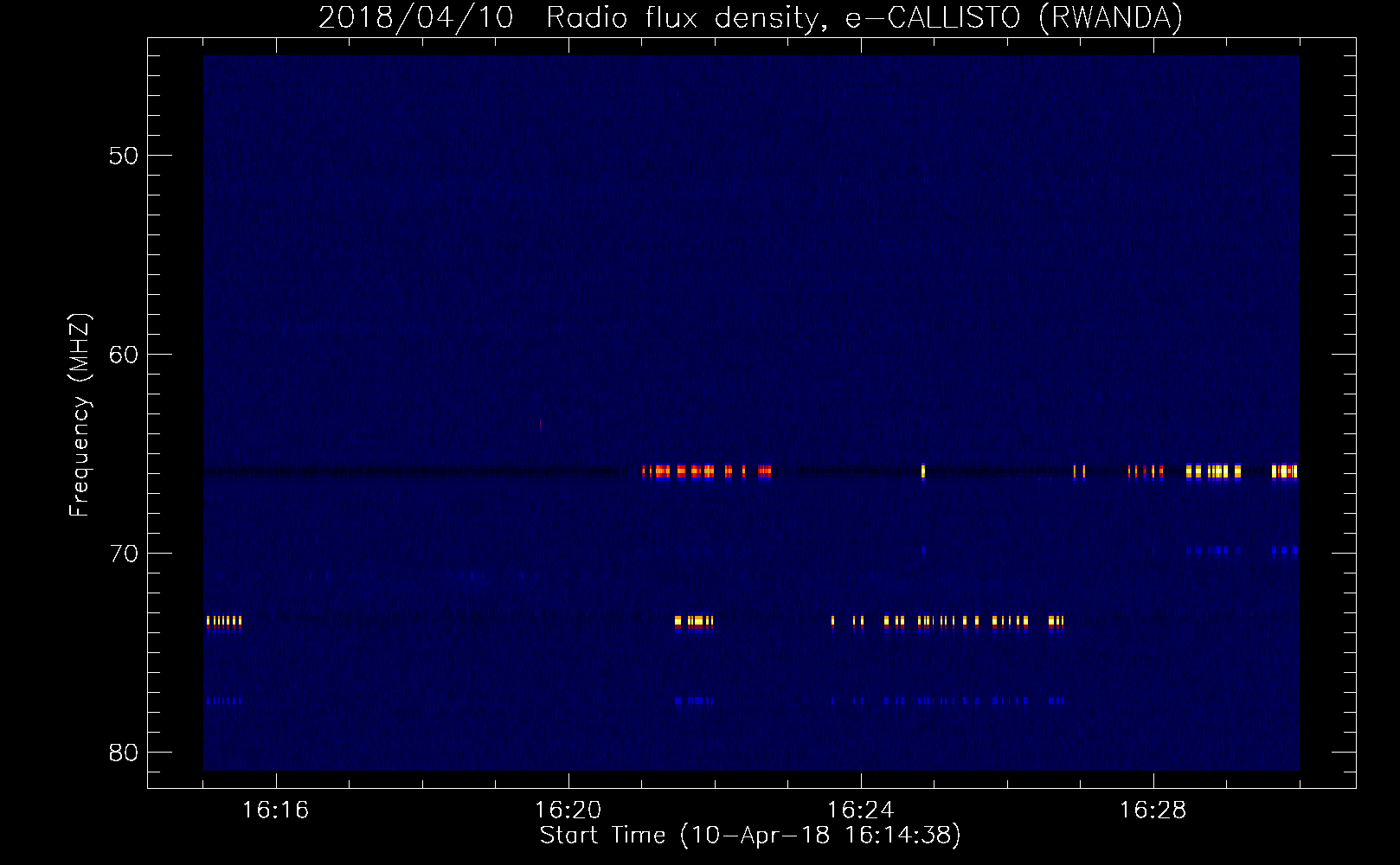
Task: Click the 50 MHz frequency tick label
Action: [x=124, y=156]
